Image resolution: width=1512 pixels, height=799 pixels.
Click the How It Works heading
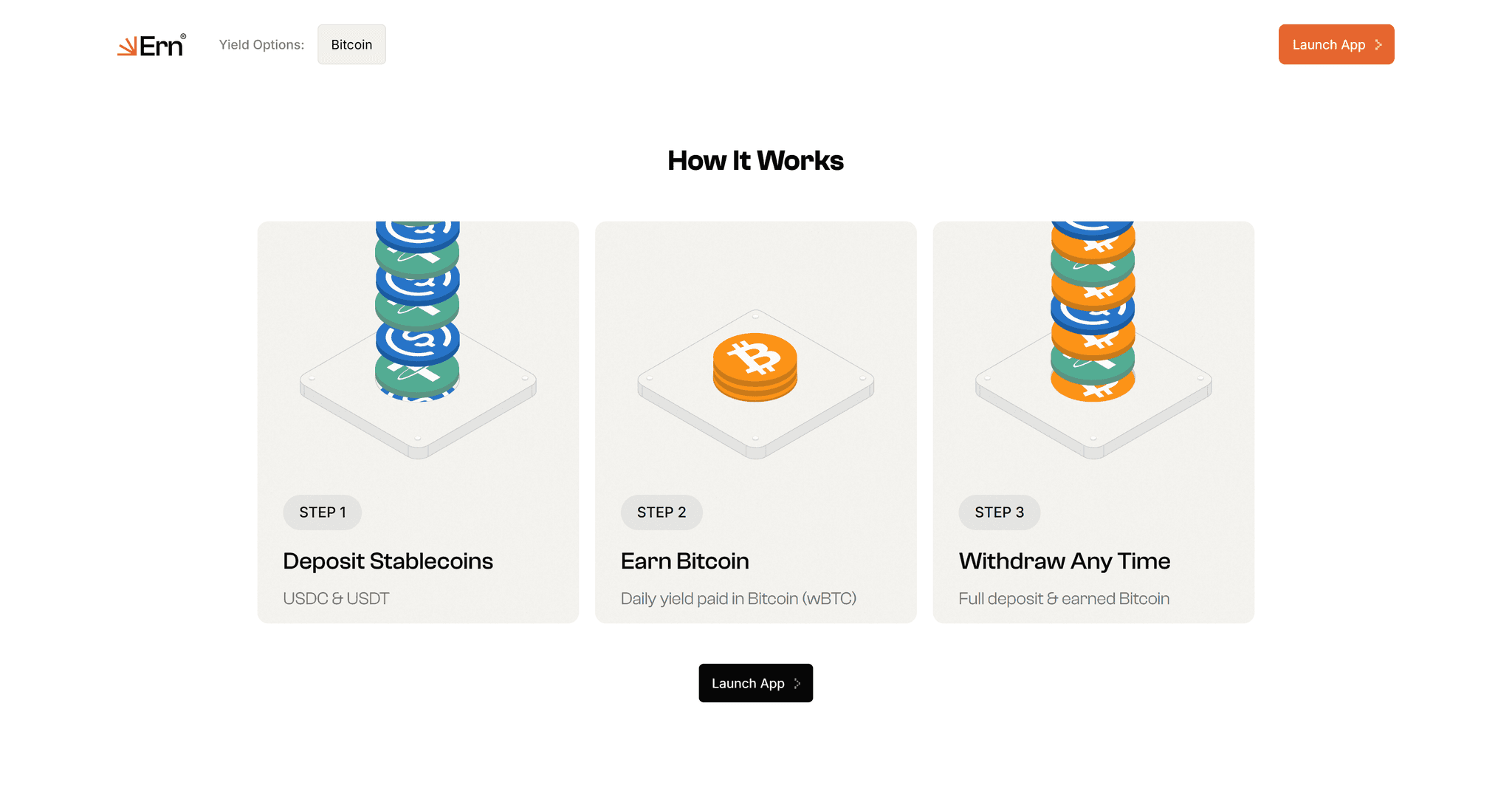[755, 160]
